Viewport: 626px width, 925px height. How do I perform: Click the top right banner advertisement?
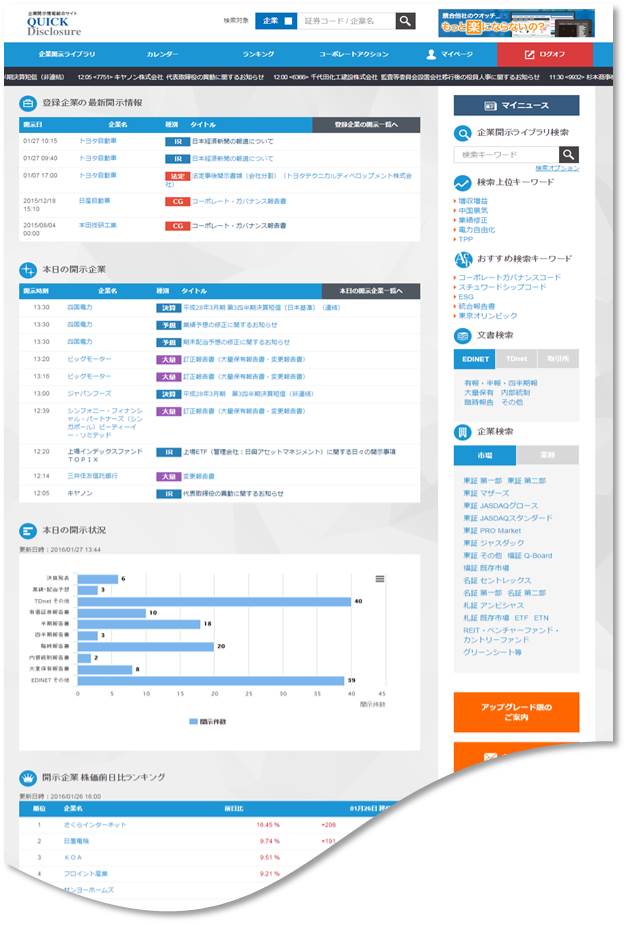click(516, 23)
